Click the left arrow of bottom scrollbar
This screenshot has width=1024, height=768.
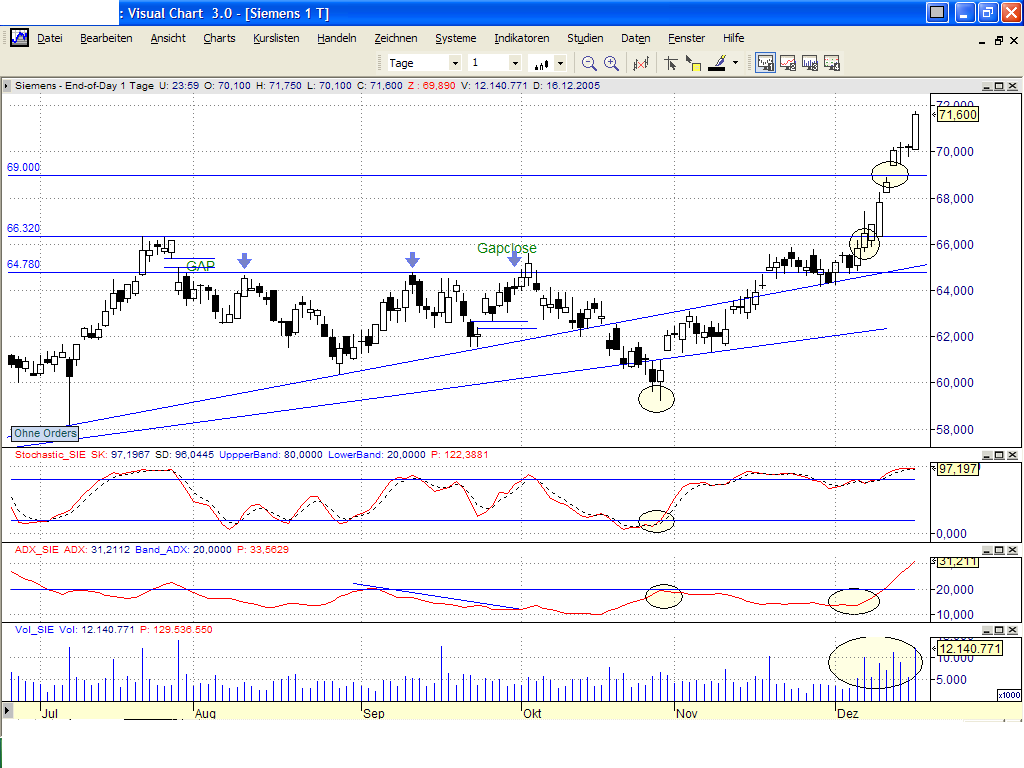tap(8, 712)
